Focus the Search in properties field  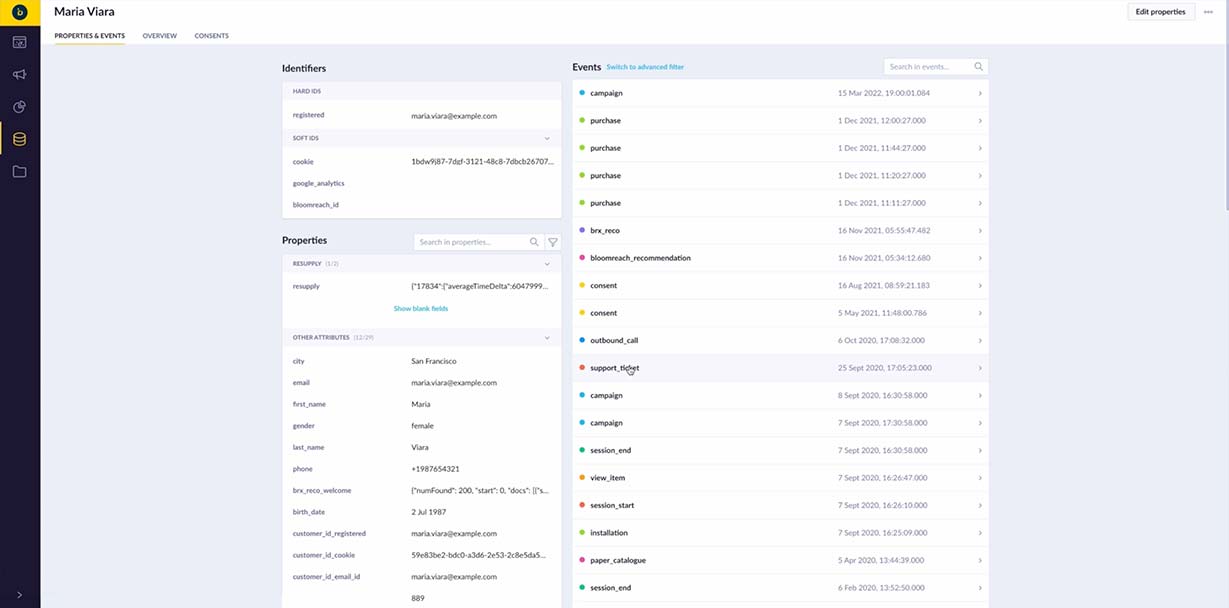472,242
